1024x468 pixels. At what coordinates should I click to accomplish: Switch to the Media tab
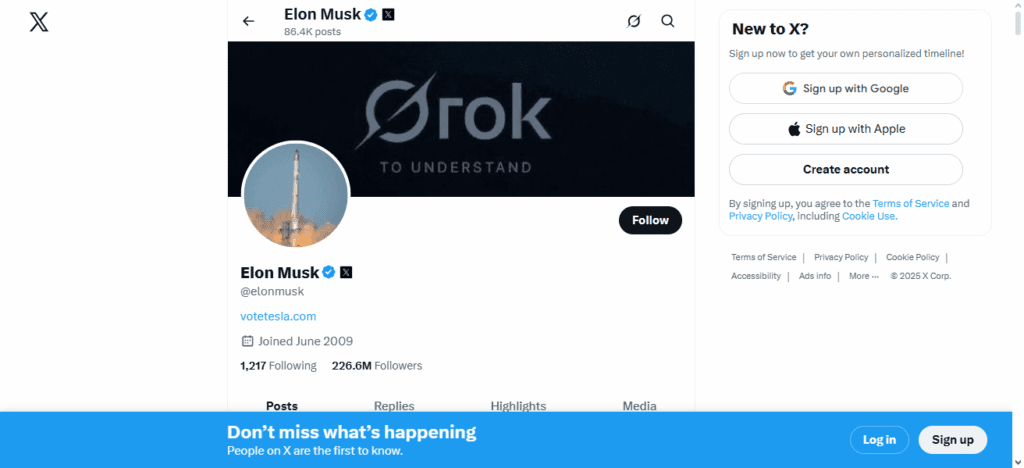(x=639, y=405)
